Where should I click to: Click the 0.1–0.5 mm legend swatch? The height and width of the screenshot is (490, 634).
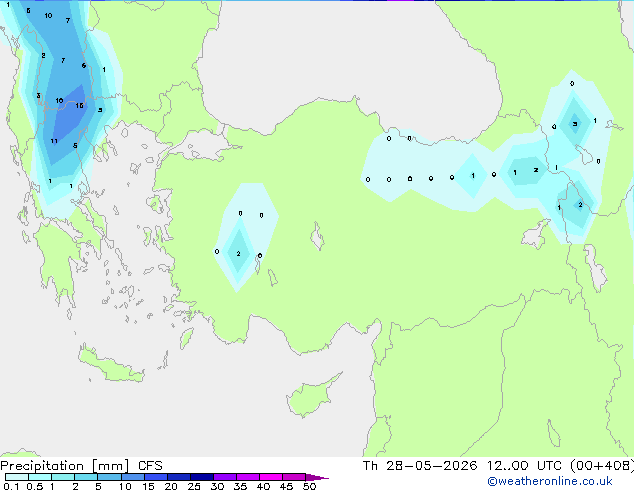click(17, 477)
